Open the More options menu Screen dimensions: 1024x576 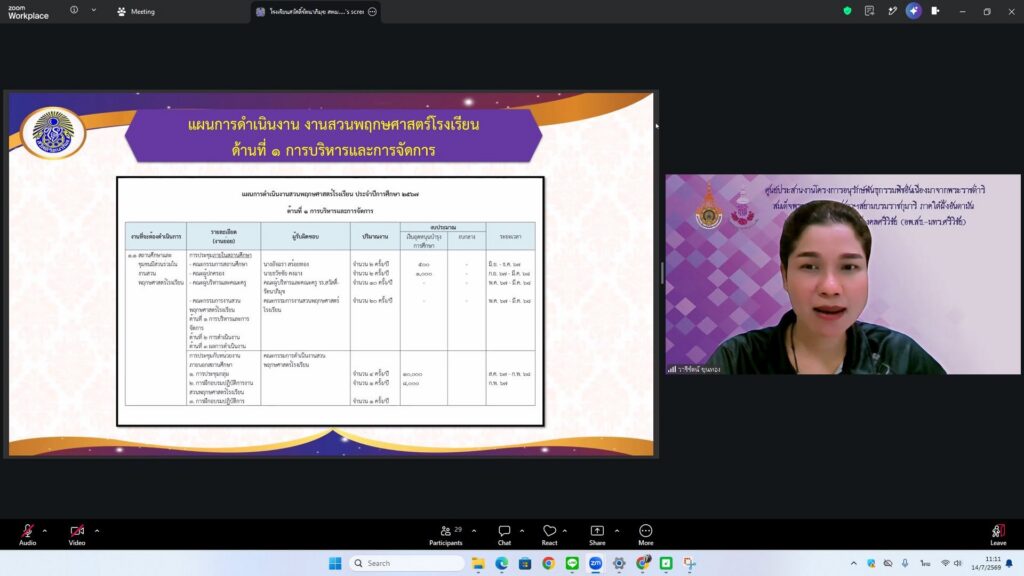[645, 534]
